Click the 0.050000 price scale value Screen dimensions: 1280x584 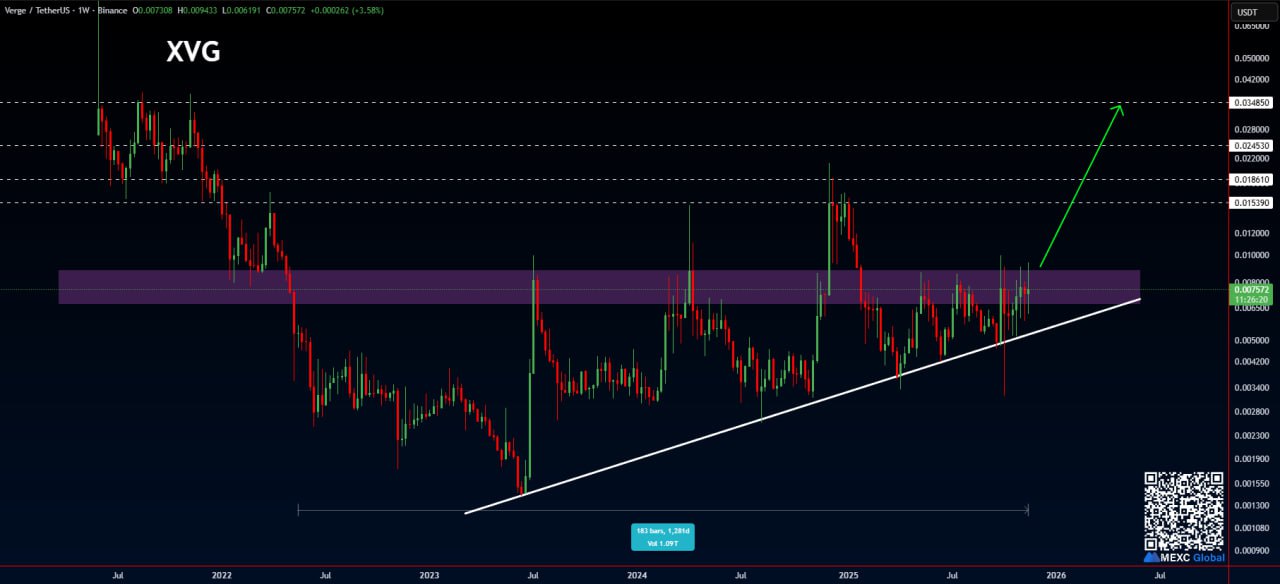1251,58
